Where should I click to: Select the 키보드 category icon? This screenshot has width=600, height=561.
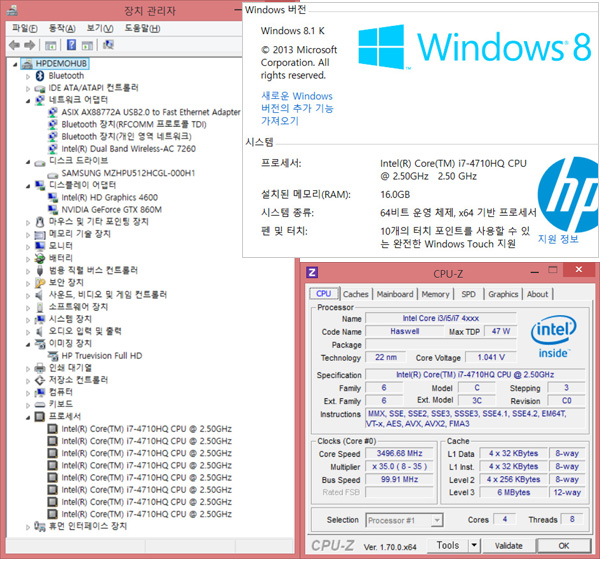click(x=40, y=404)
